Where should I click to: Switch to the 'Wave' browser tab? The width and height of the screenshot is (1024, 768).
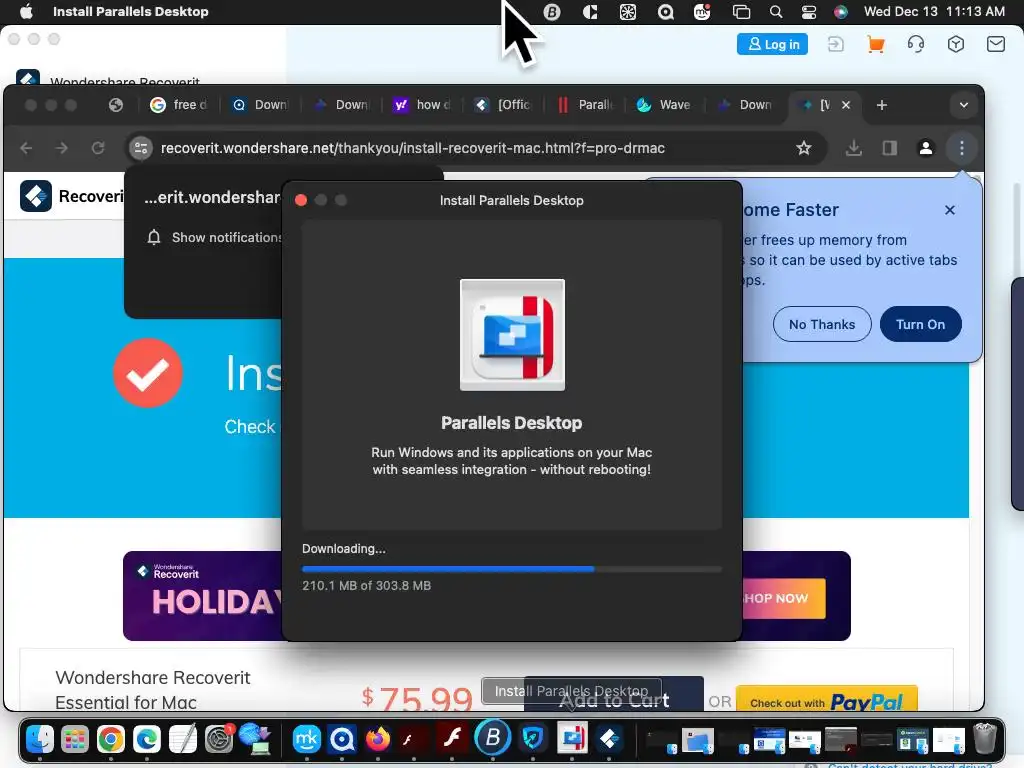point(664,104)
